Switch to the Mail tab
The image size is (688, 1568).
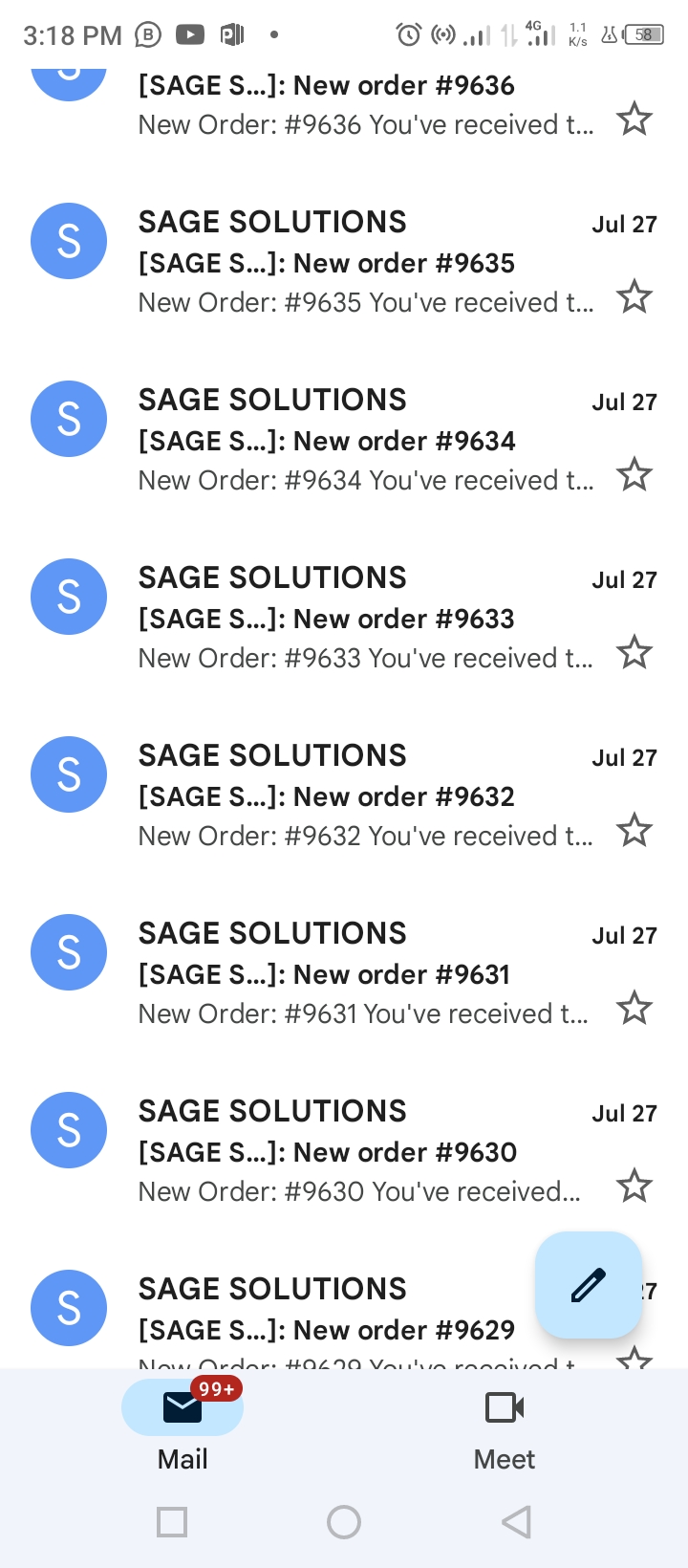(x=183, y=1425)
